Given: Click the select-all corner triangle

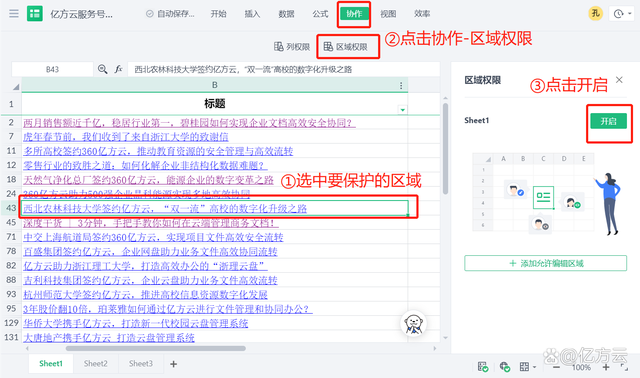Looking at the screenshot, I should coord(16,87).
